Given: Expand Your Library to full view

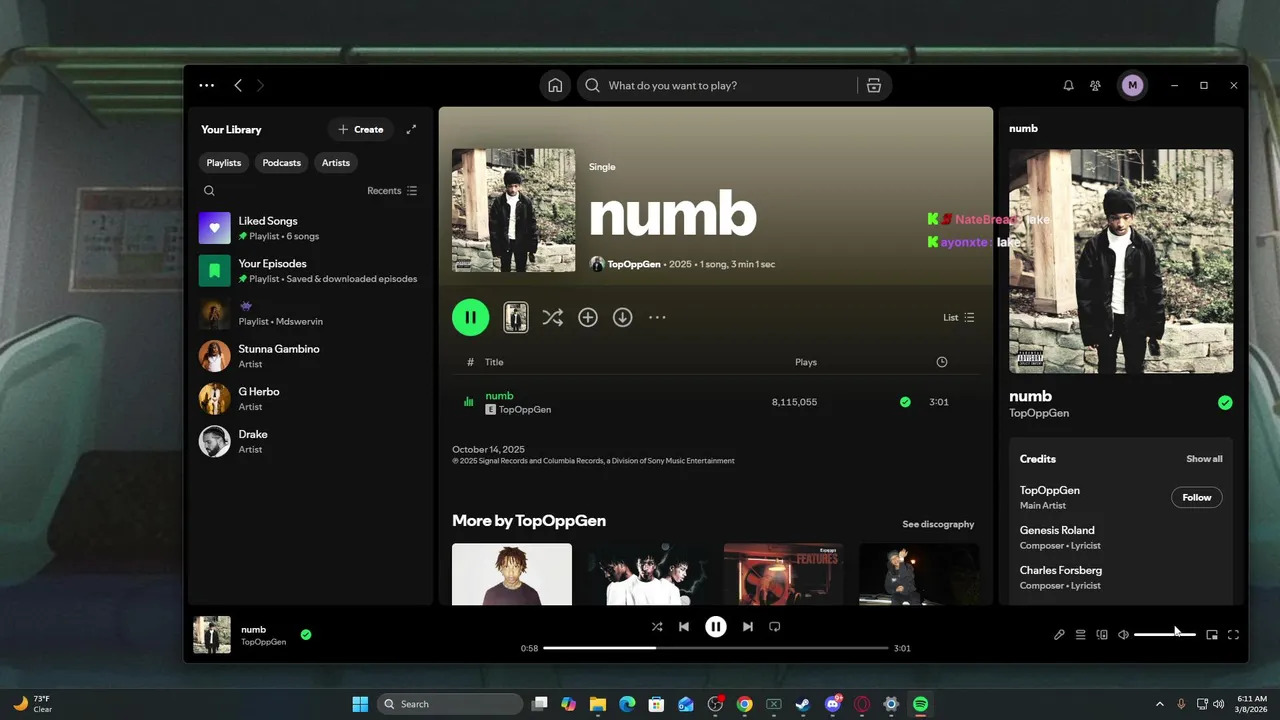Looking at the screenshot, I should [x=411, y=129].
